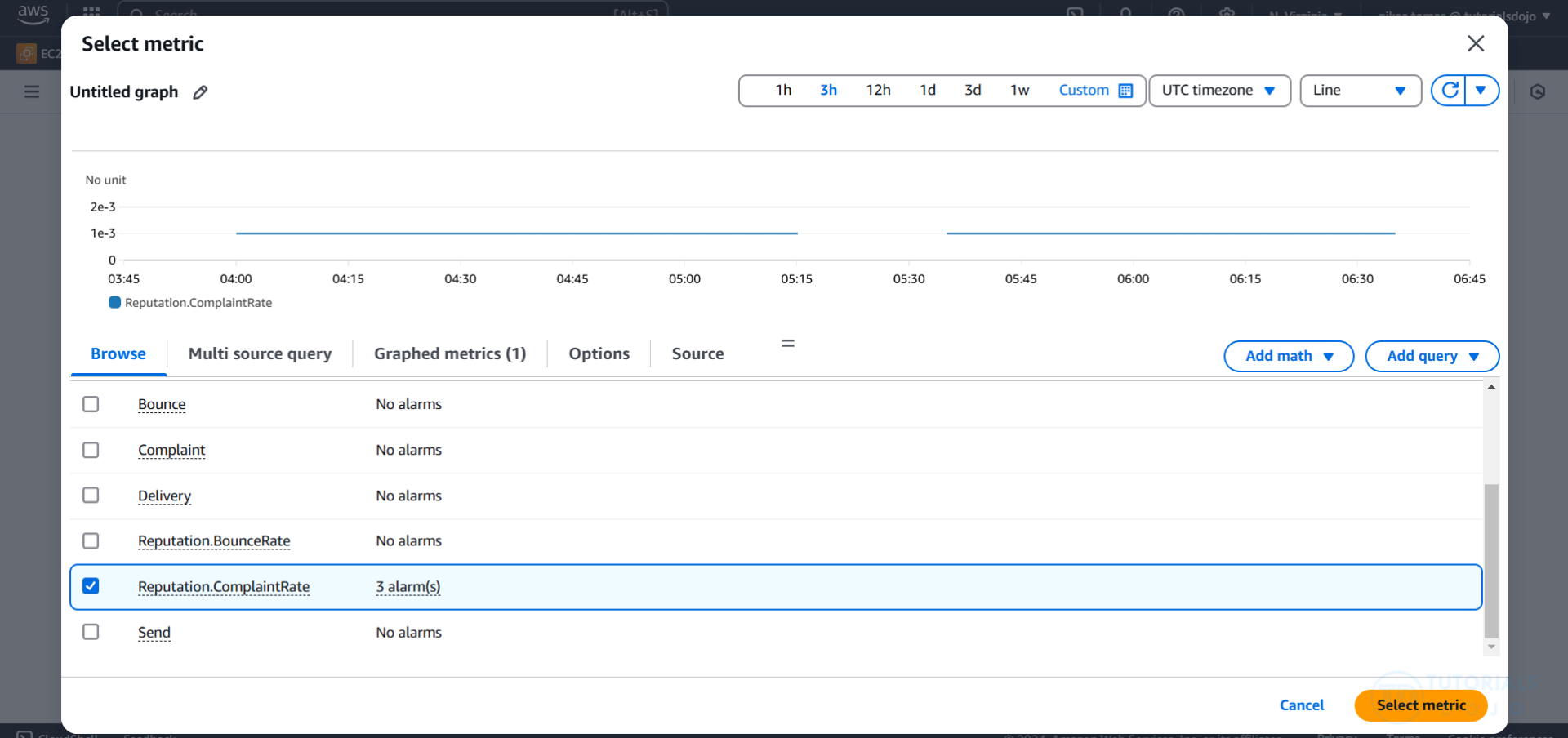
Task: Open the refresh interval options arrow
Action: click(x=1481, y=90)
